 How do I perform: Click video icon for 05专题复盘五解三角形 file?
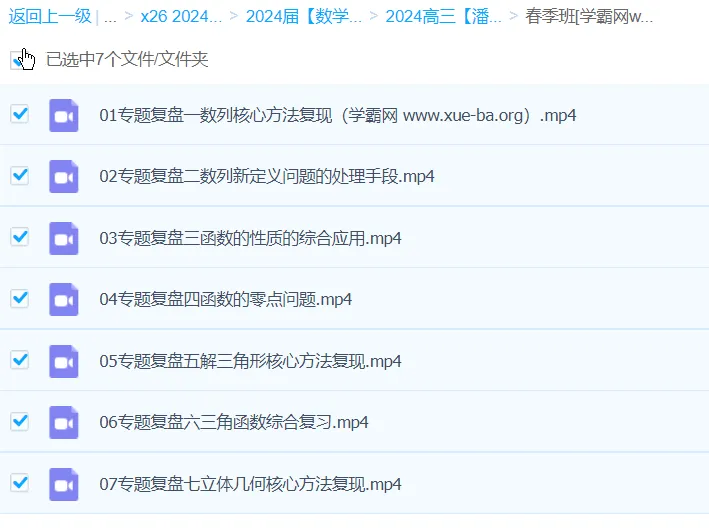coord(64,361)
